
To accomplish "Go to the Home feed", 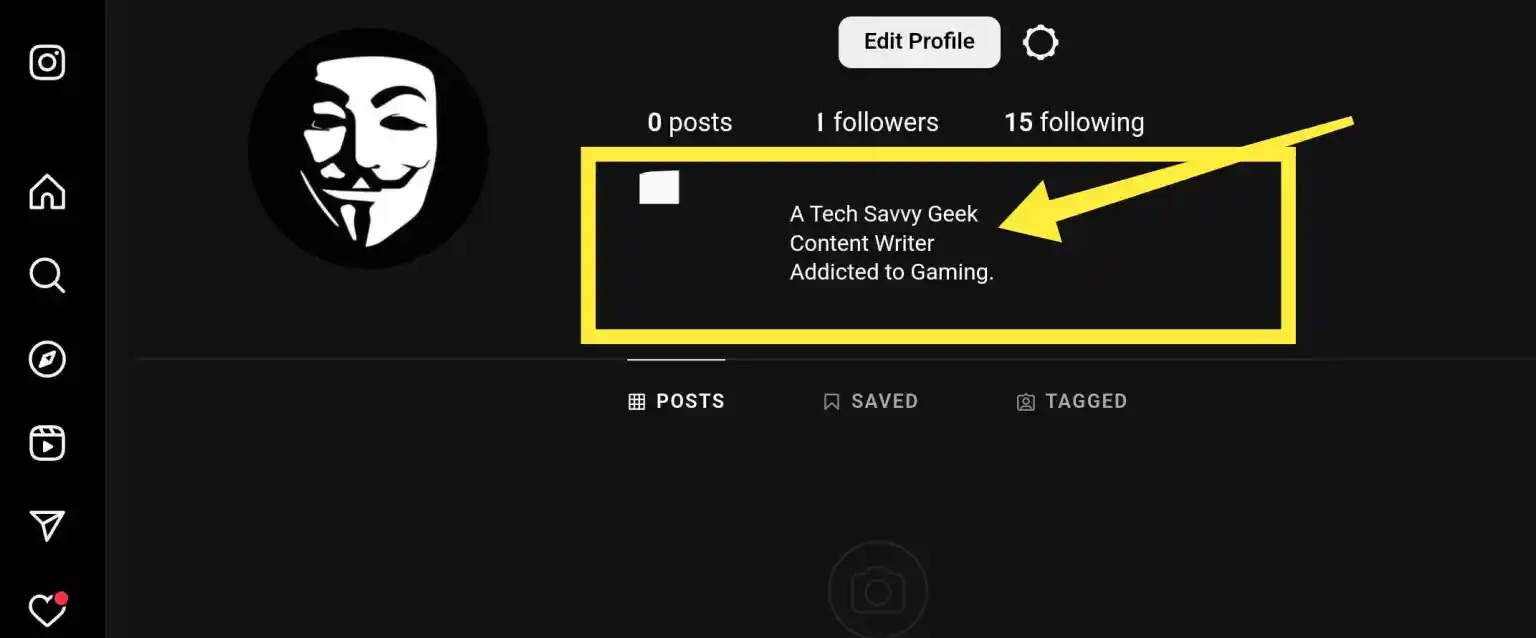I will tap(47, 192).
